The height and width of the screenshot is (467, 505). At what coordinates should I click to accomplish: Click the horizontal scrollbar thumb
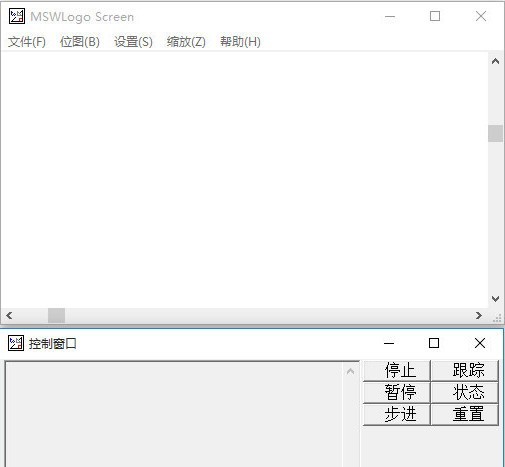pos(56,315)
